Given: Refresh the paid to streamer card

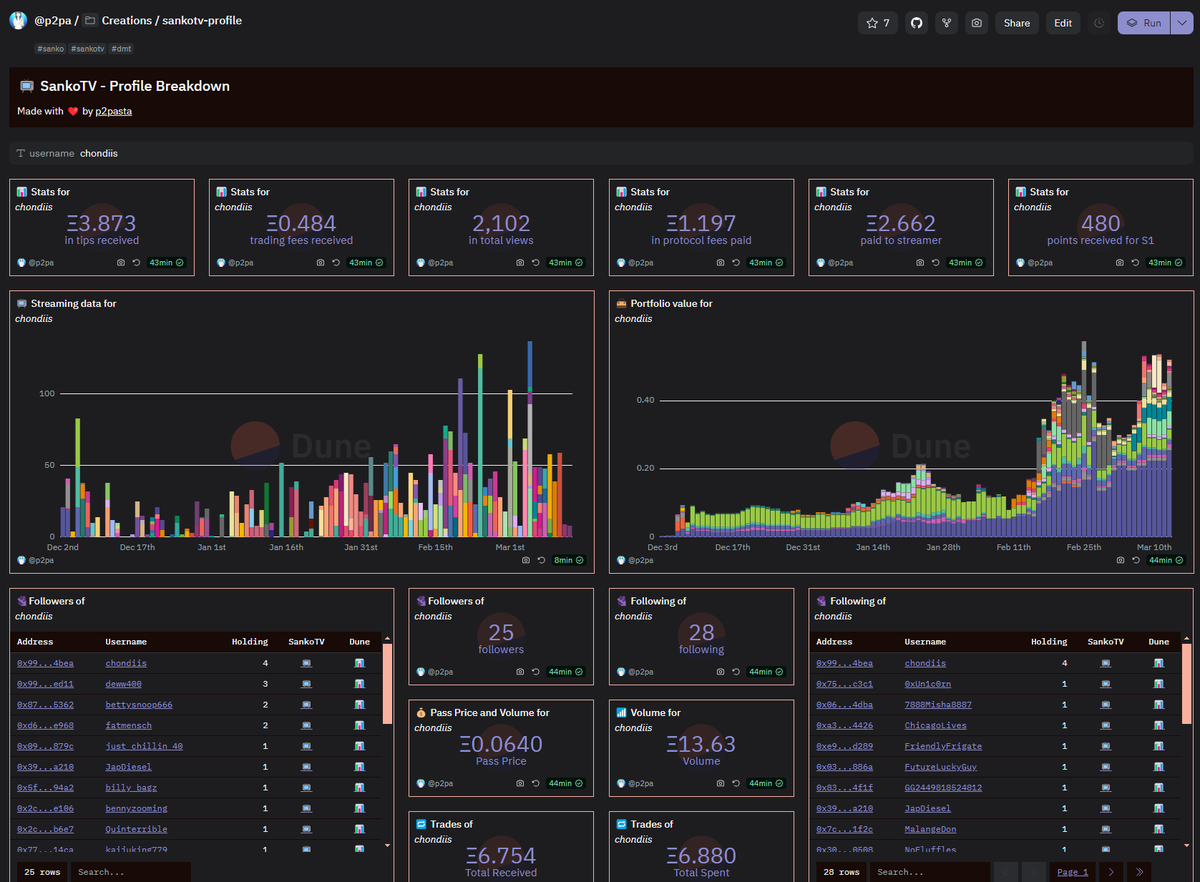Looking at the screenshot, I should click(x=935, y=262).
